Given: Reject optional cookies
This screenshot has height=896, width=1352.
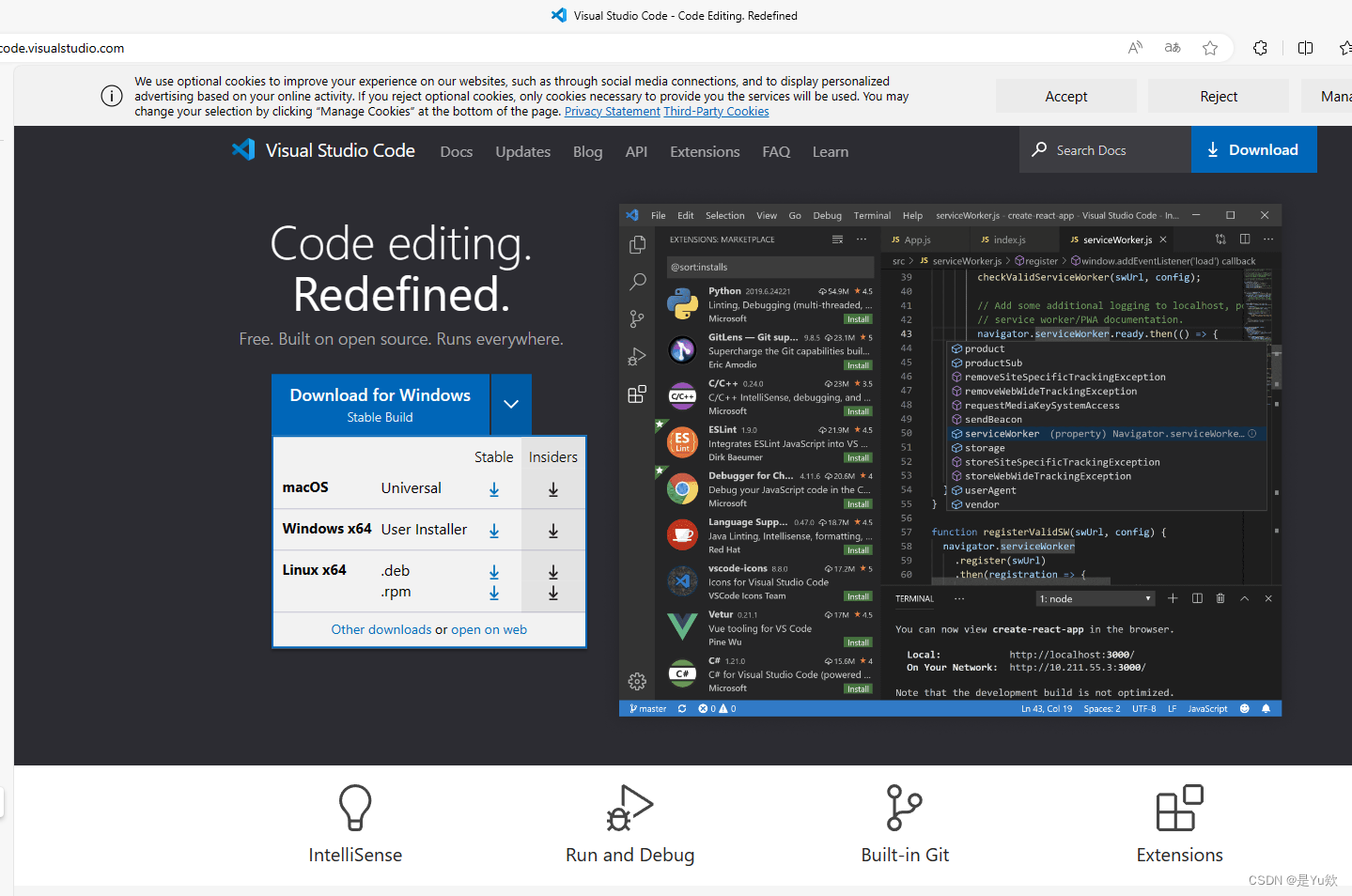Looking at the screenshot, I should click(1219, 96).
